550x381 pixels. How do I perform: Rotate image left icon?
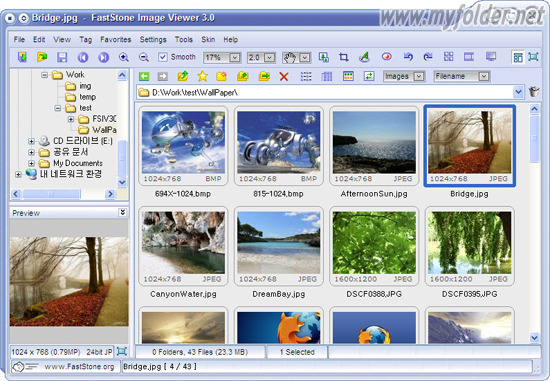[x=408, y=56]
